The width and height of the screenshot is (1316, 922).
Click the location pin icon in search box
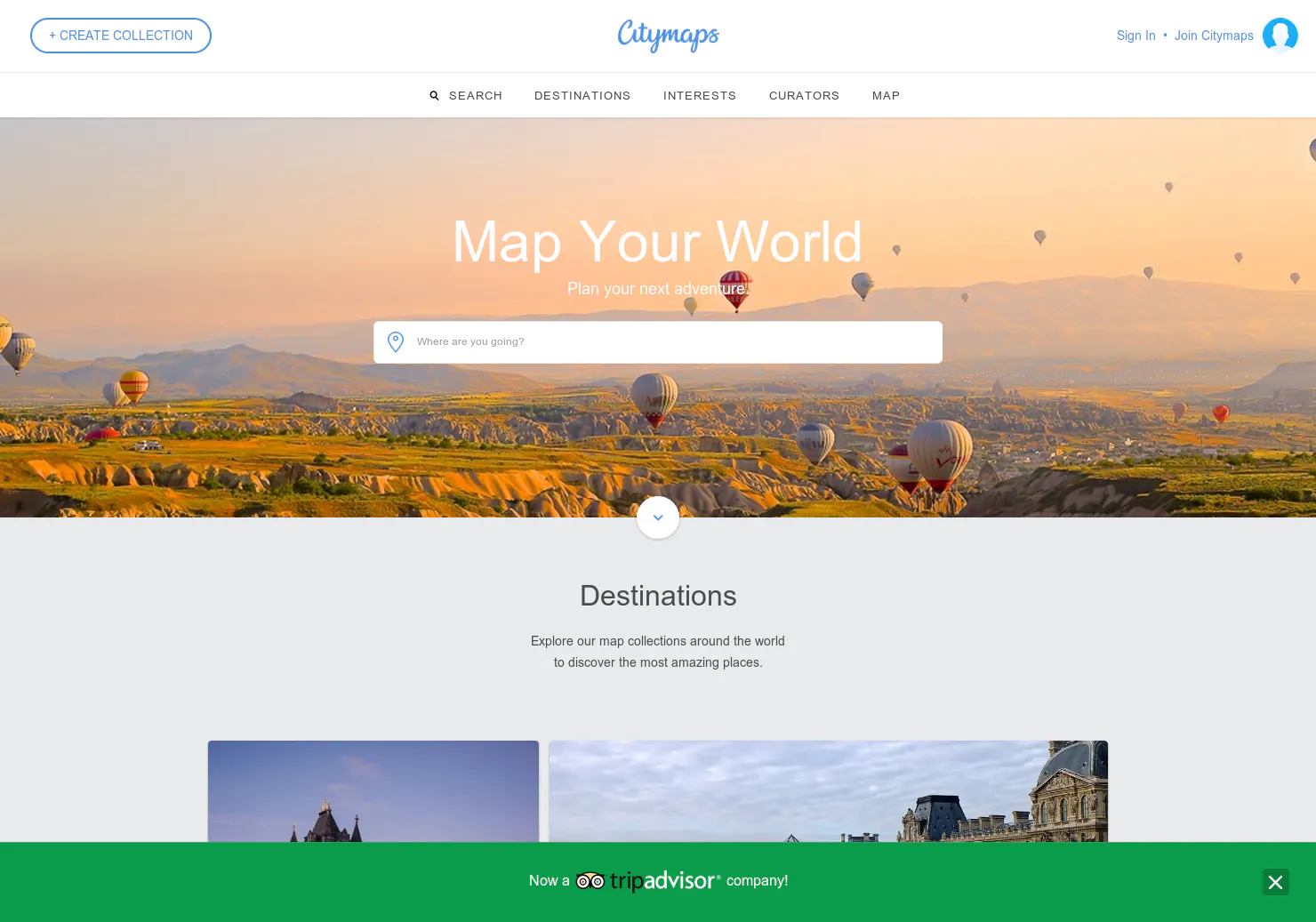point(396,341)
